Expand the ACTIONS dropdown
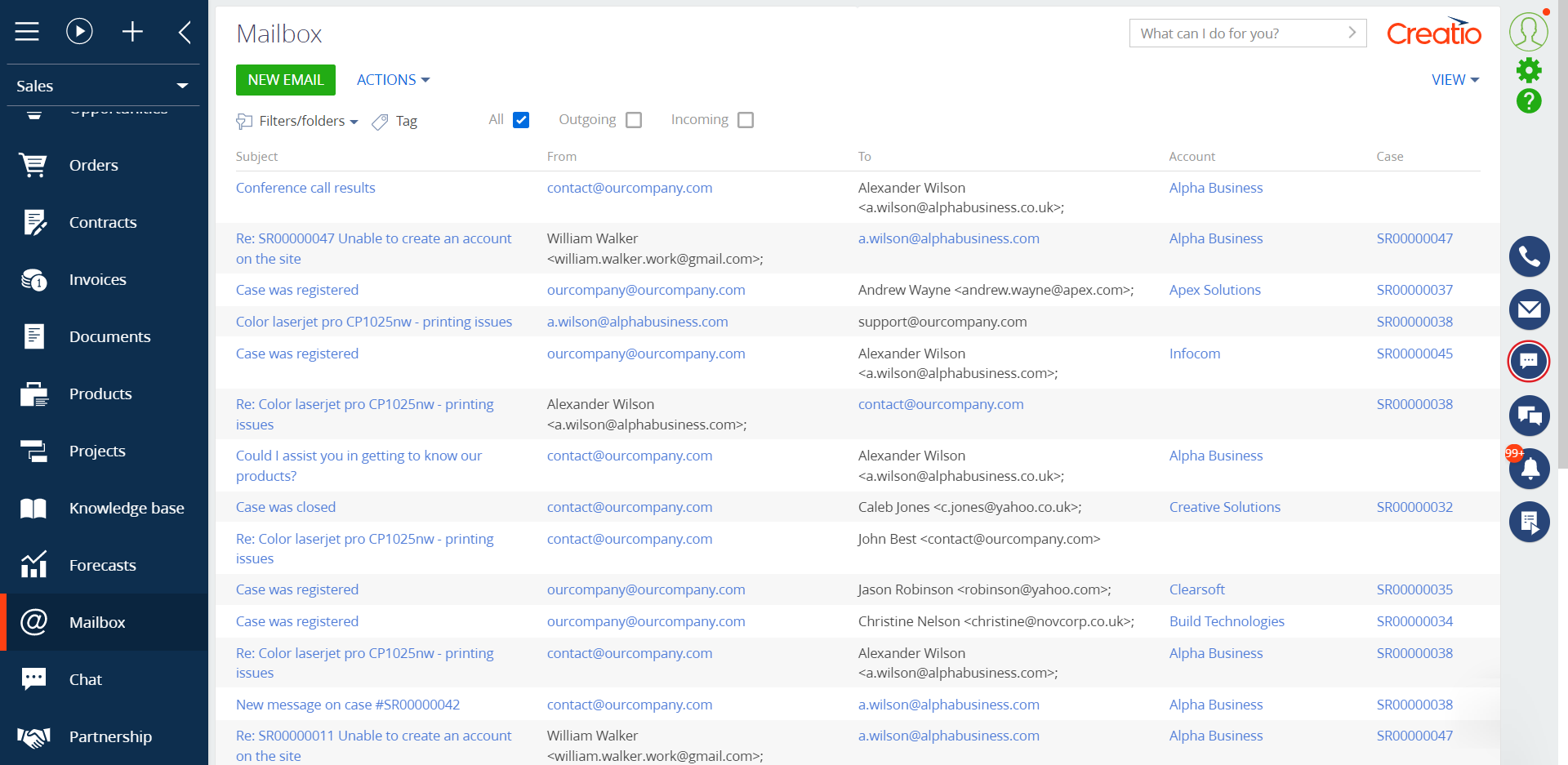Image resolution: width=1568 pixels, height=765 pixels. [x=393, y=80]
